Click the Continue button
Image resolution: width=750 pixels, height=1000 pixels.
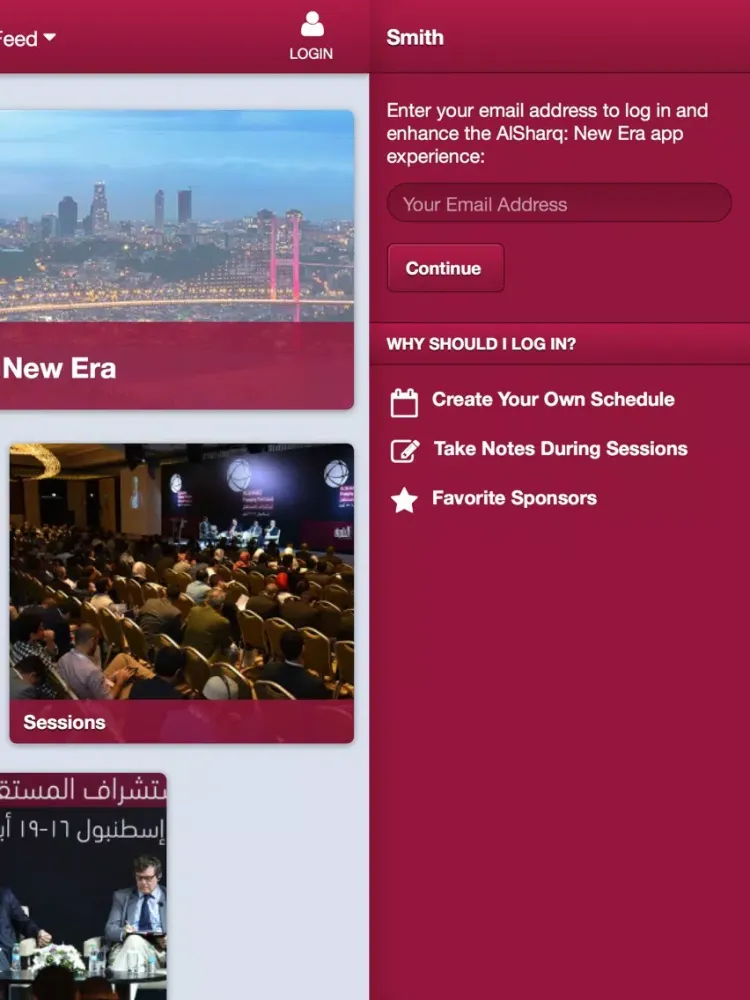[x=445, y=268]
